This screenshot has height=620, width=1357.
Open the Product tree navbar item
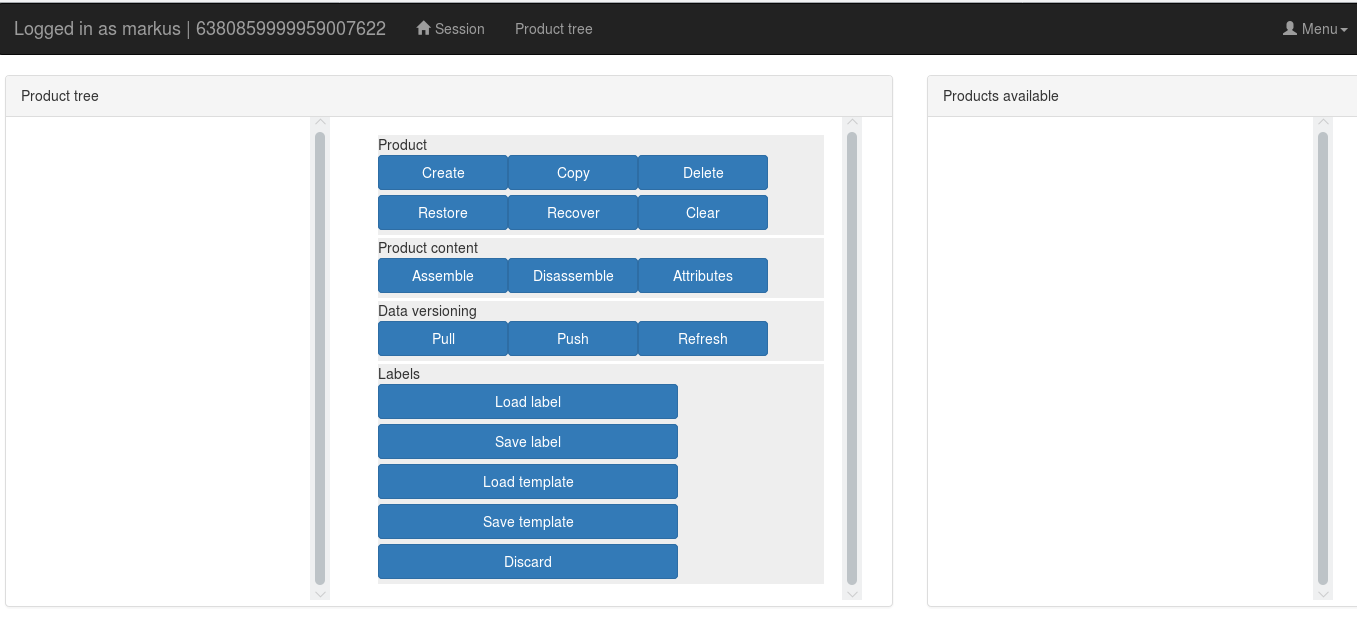coord(554,29)
